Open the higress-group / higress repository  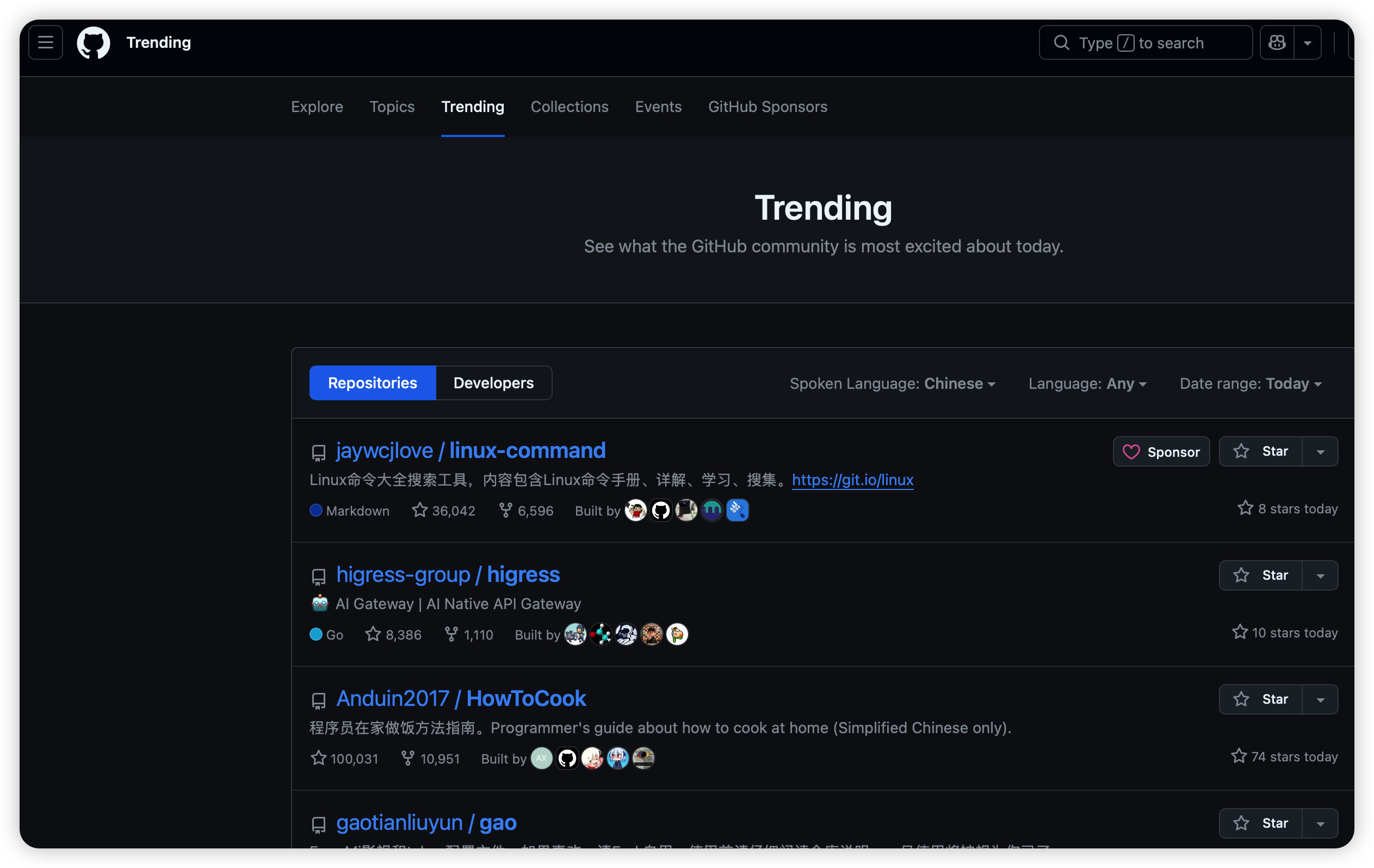point(448,574)
